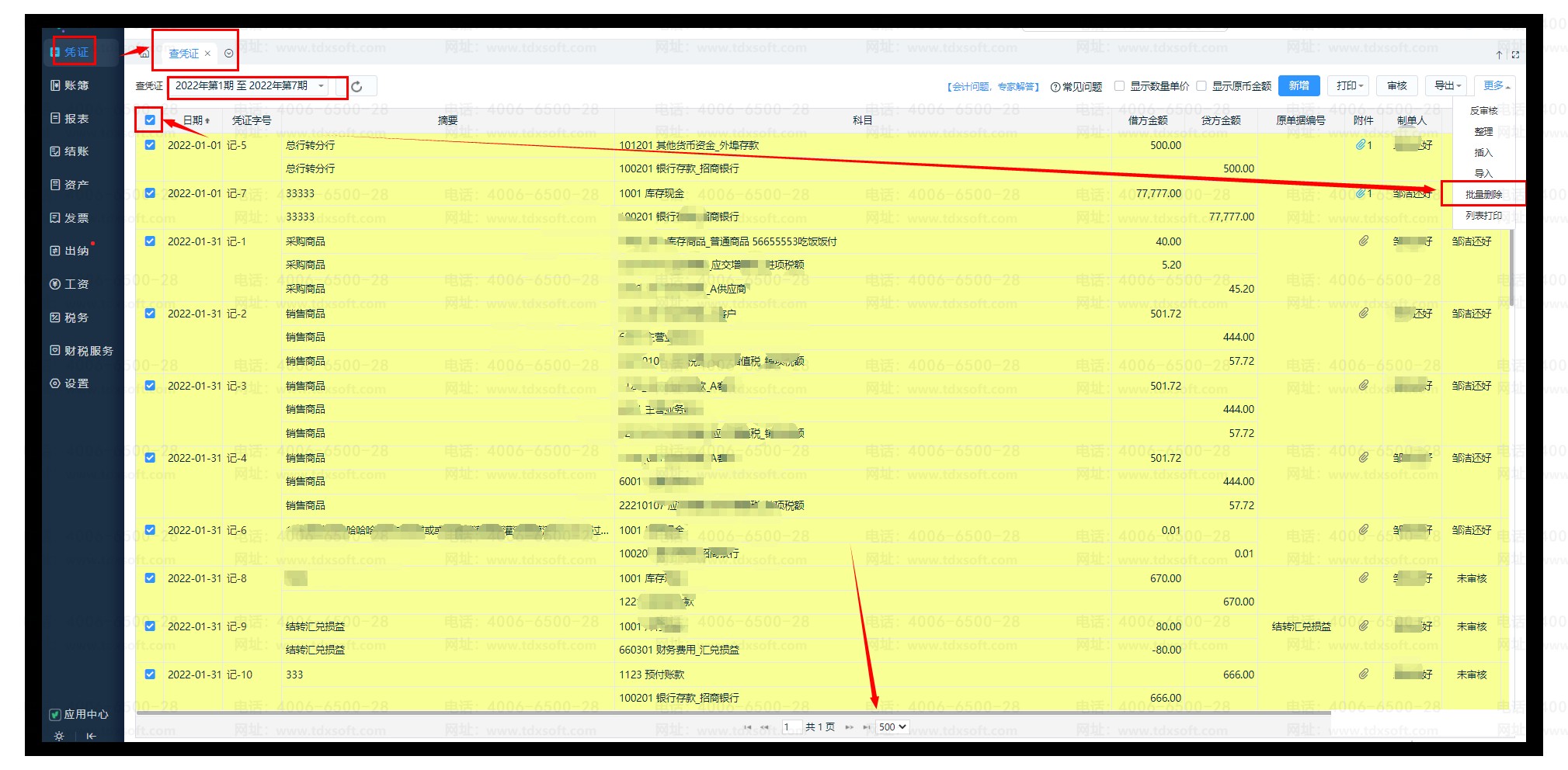Click the blue 新增 button
1568x770 pixels.
coord(1299,85)
